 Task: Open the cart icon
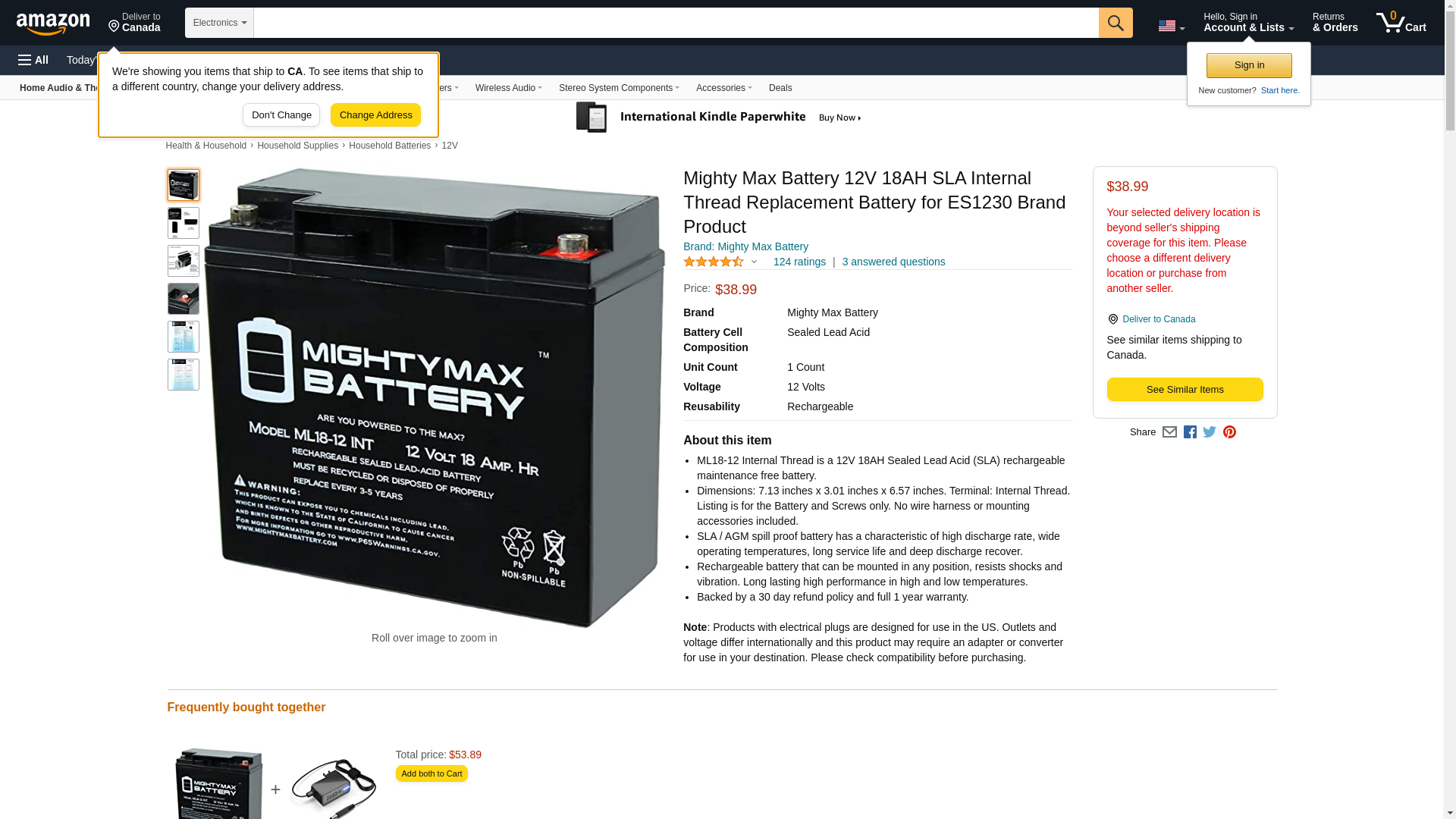(x=1401, y=23)
